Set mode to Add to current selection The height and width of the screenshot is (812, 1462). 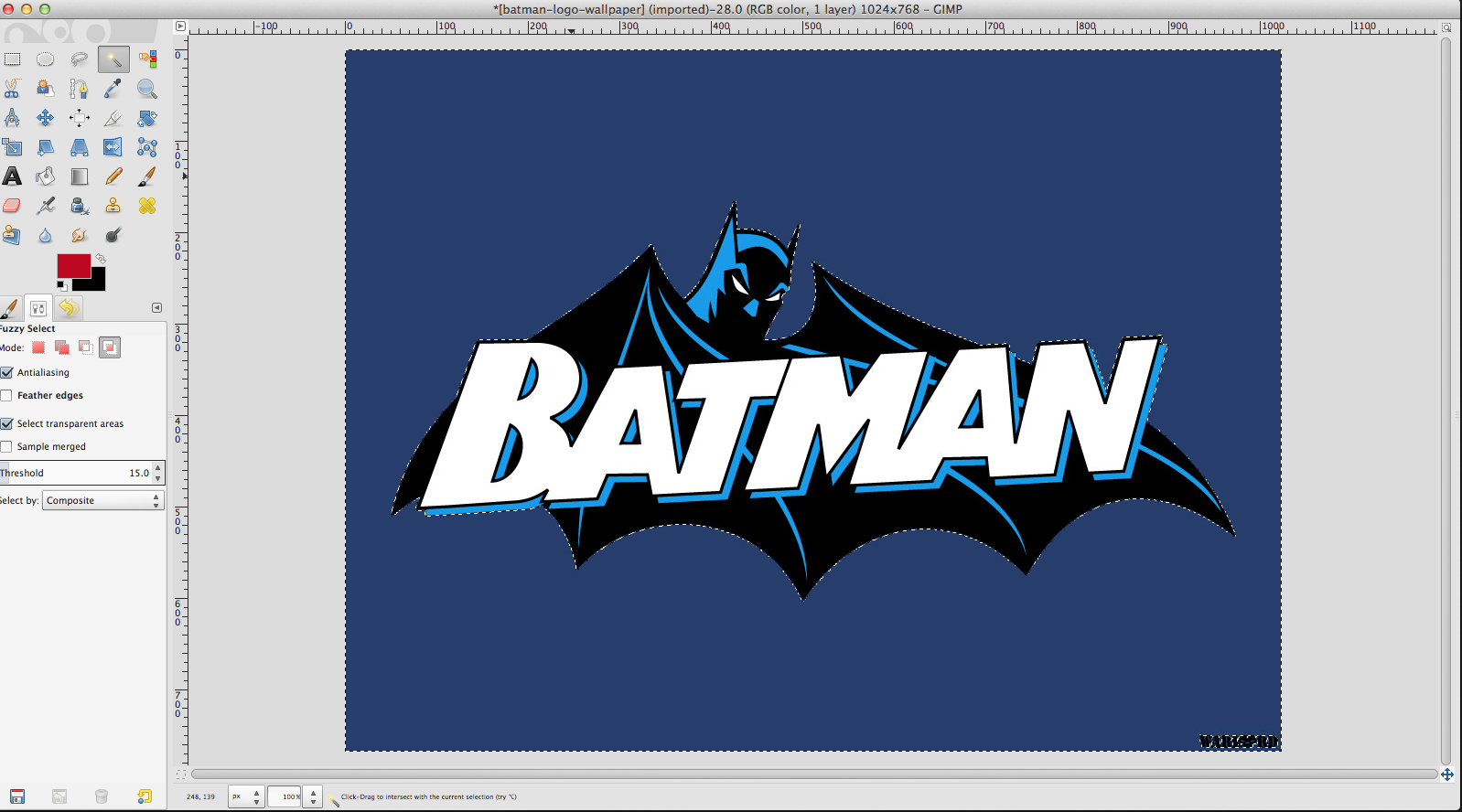click(61, 347)
